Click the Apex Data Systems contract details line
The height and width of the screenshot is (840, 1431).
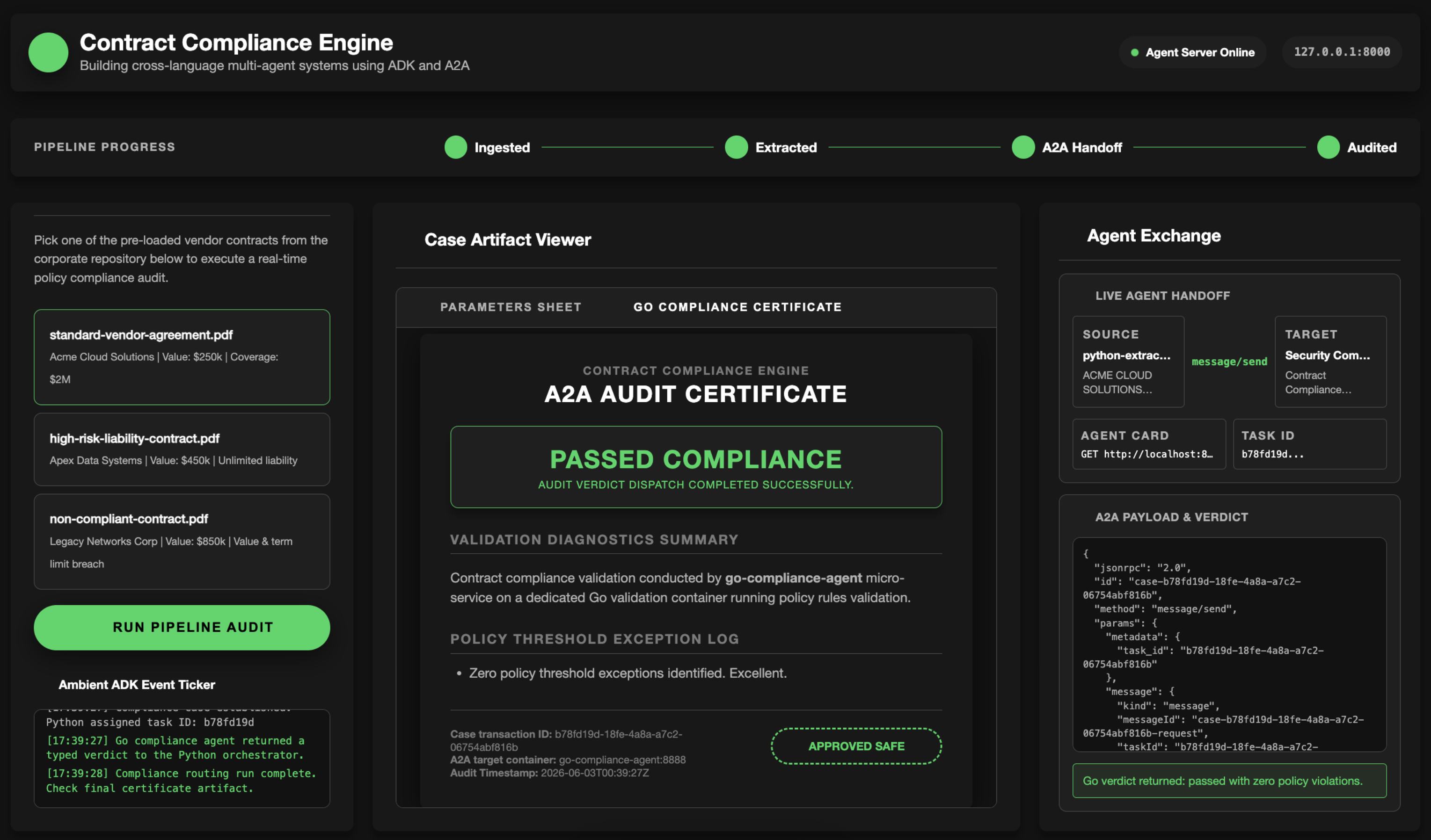[x=173, y=460]
